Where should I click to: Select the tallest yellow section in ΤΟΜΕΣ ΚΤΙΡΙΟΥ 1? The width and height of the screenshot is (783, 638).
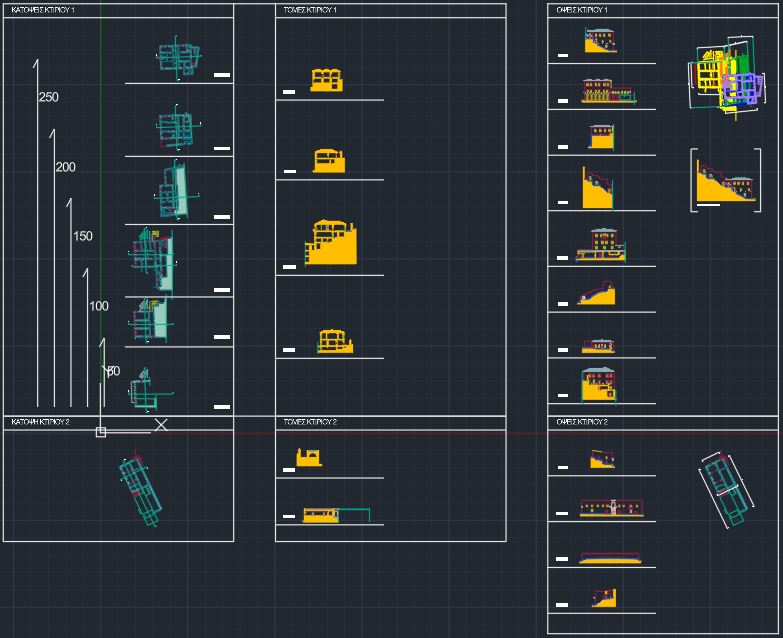point(330,243)
